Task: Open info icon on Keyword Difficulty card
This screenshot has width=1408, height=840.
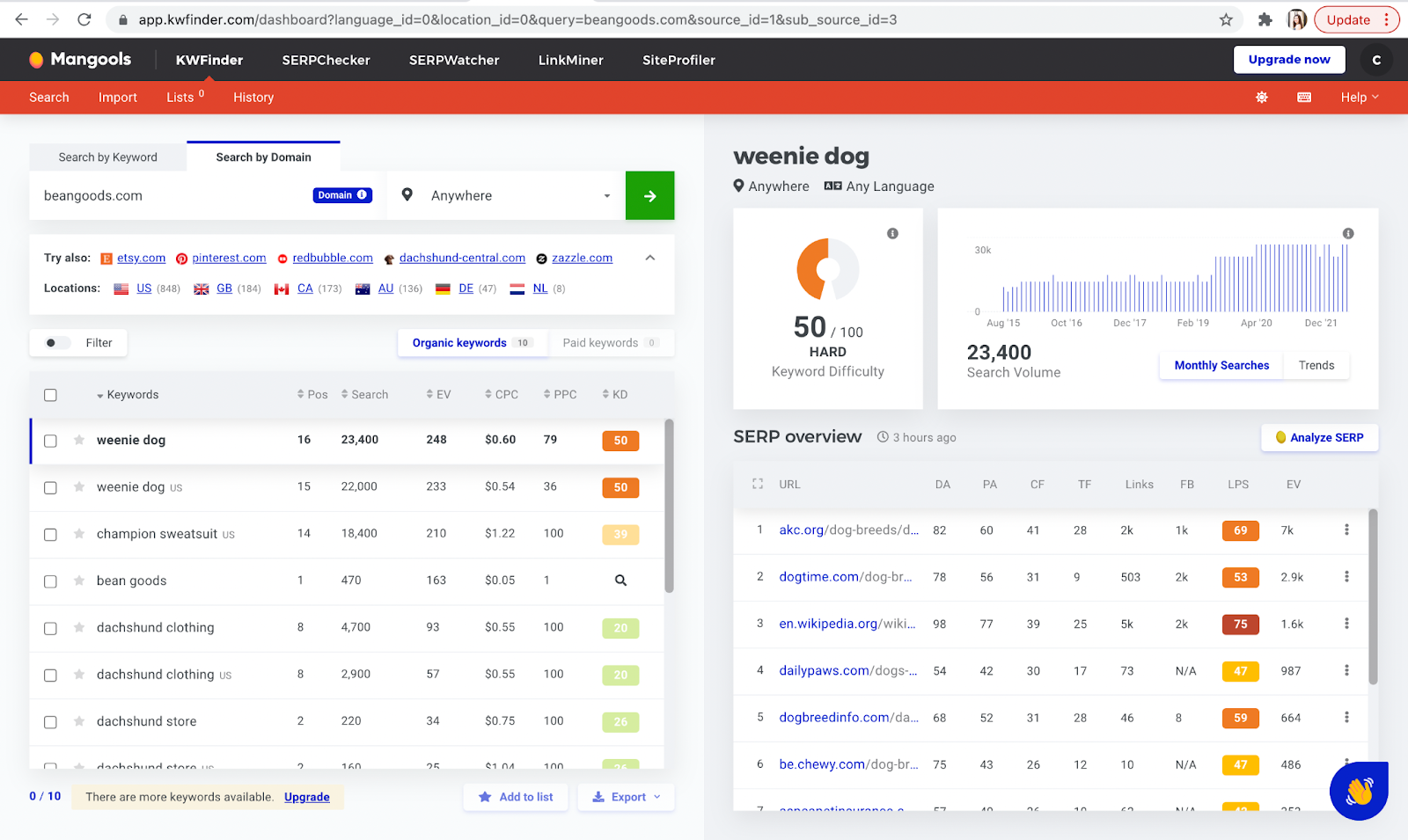Action: click(x=892, y=234)
